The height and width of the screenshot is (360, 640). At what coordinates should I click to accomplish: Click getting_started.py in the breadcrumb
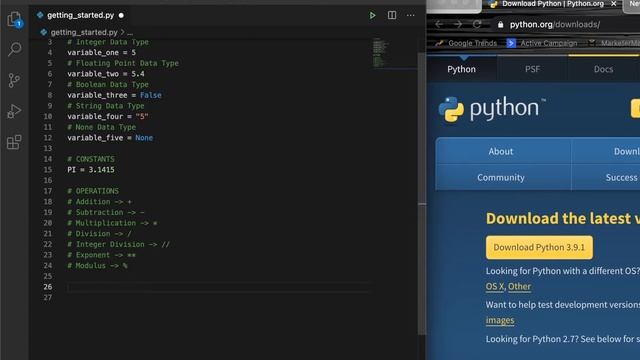point(84,32)
